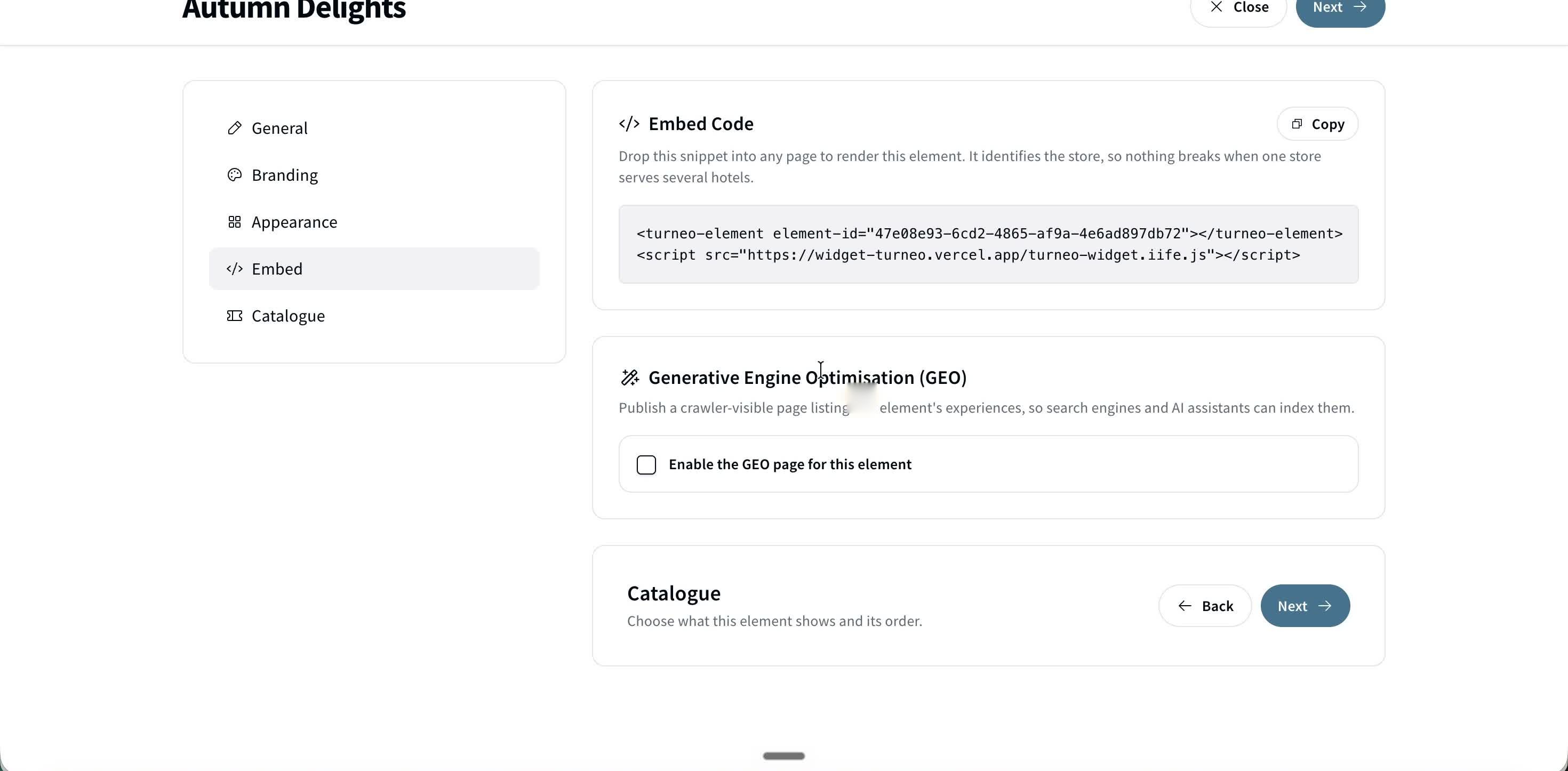Image resolution: width=1568 pixels, height=771 pixels.
Task: Click the pencil icon beside General
Action: click(234, 128)
